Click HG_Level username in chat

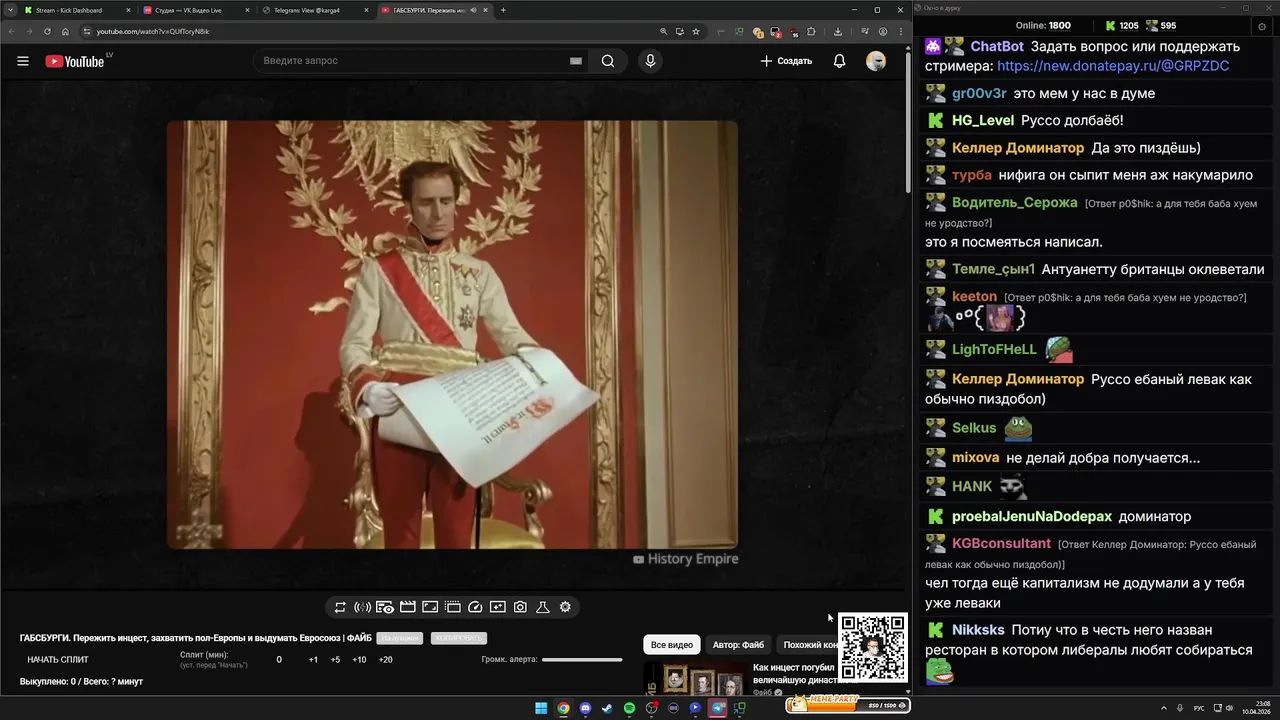[983, 120]
